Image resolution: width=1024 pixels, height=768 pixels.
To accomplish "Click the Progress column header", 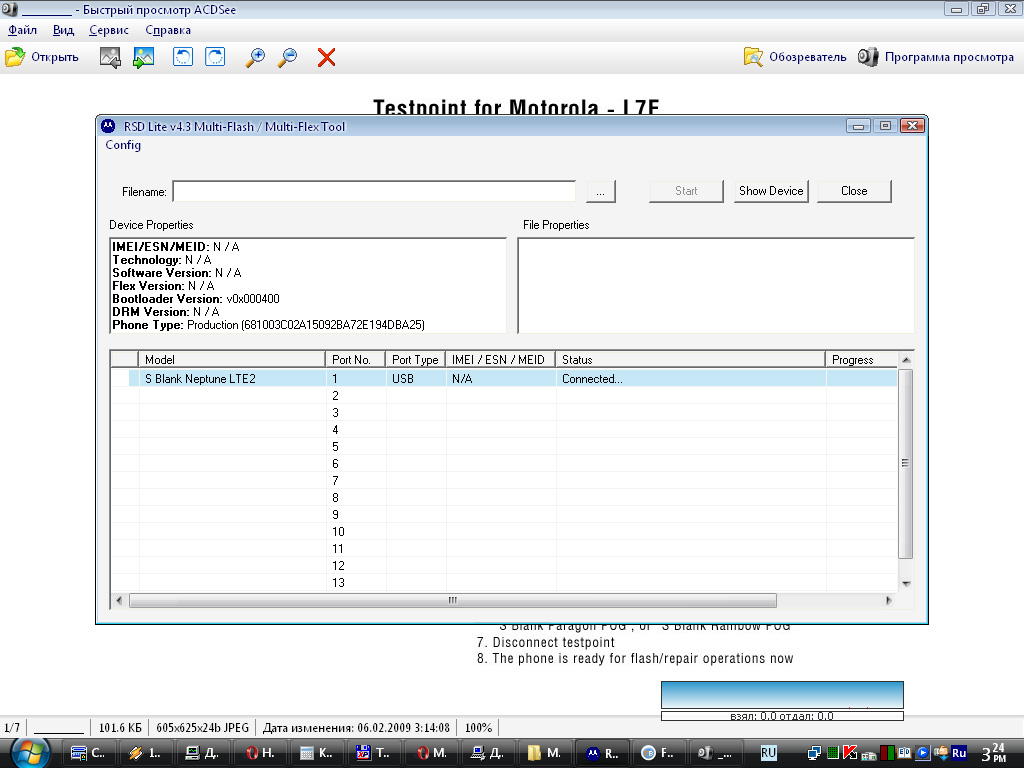I will (x=861, y=360).
